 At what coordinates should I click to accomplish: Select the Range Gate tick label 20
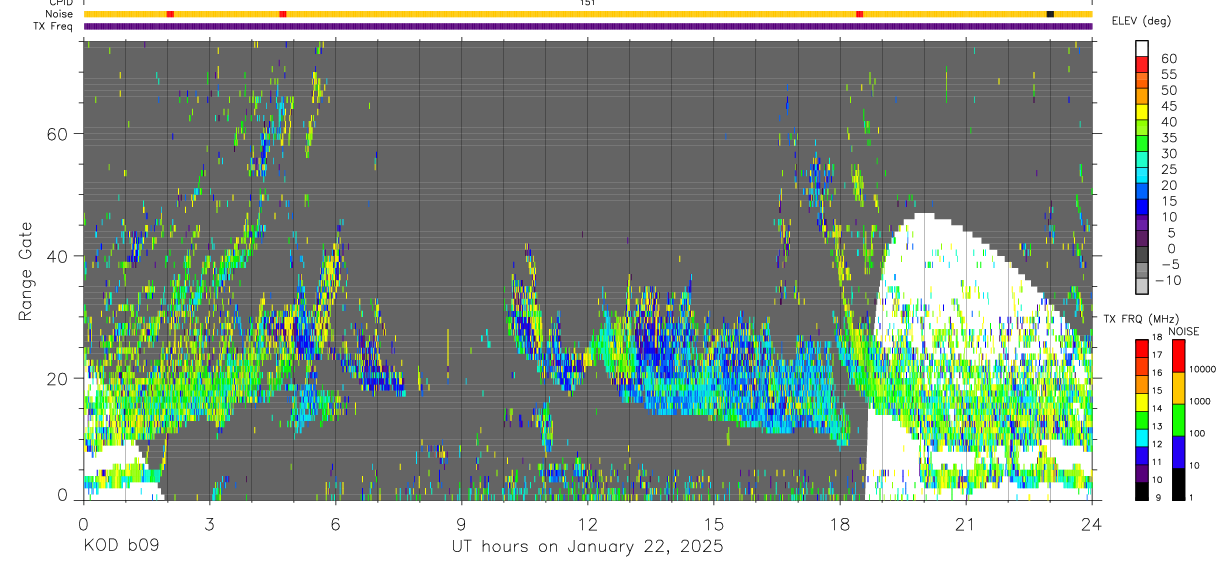point(57,378)
